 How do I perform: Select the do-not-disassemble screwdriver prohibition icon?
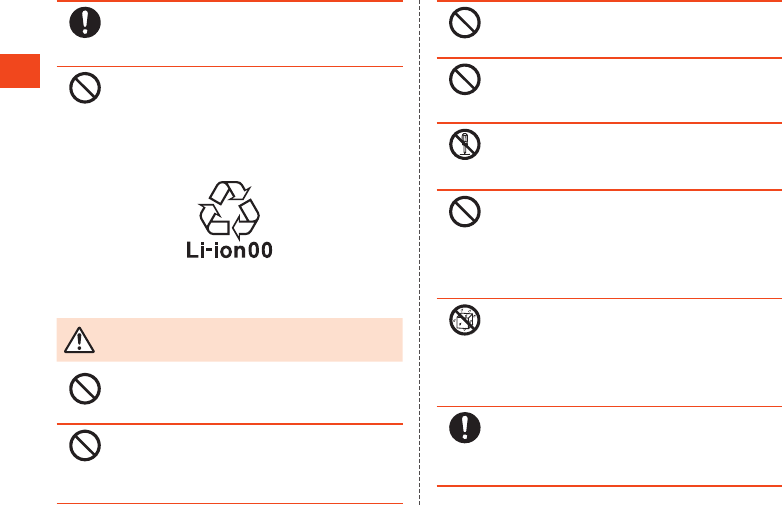(x=465, y=145)
